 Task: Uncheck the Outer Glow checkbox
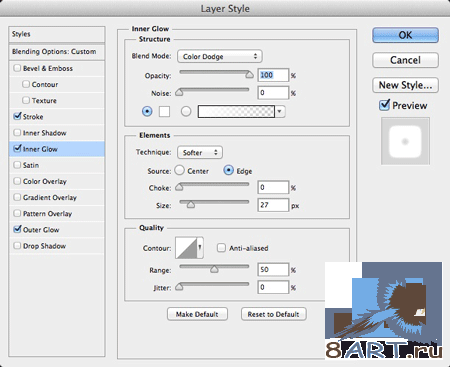[x=17, y=229]
